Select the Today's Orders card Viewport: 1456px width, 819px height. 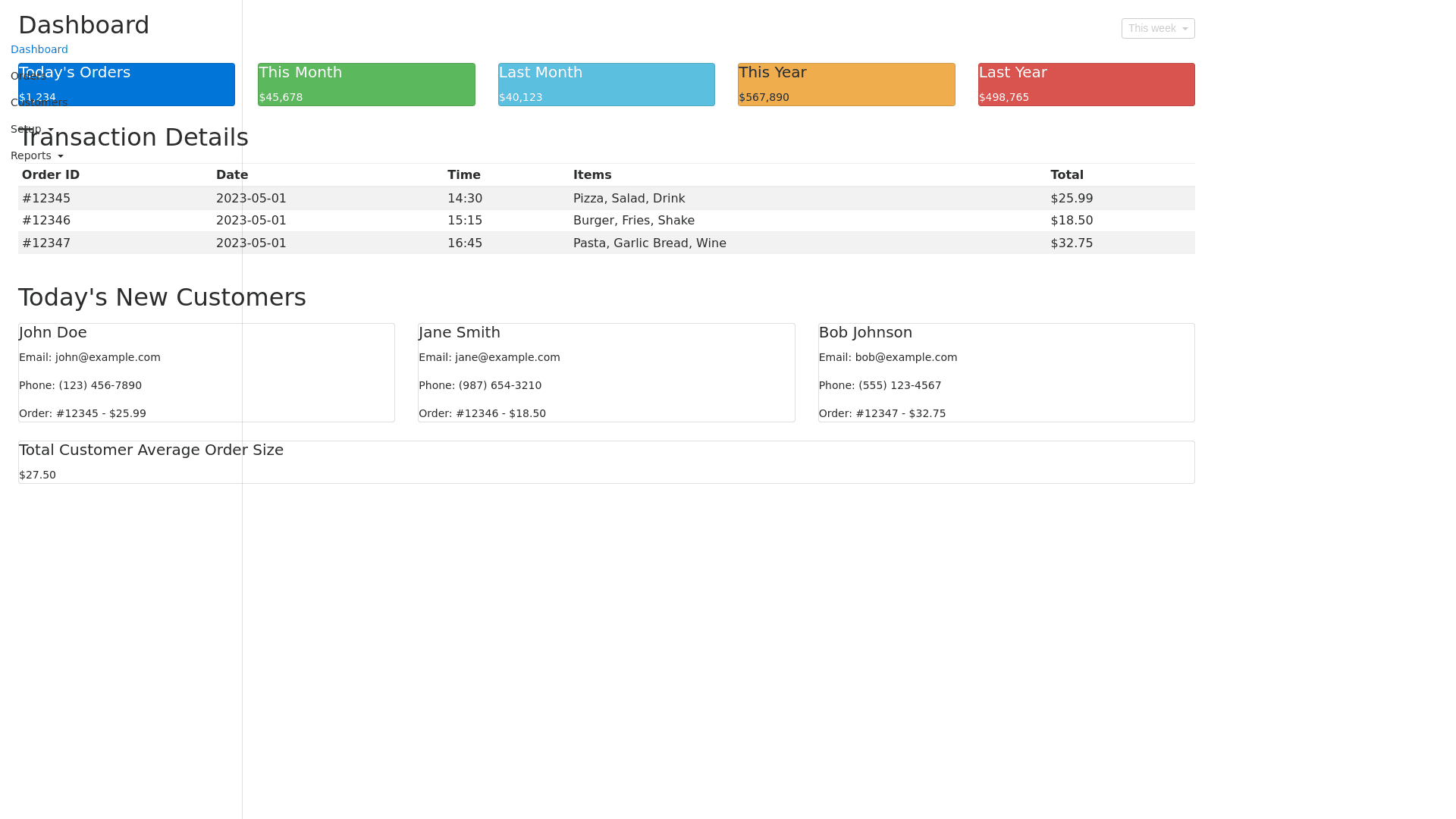click(126, 84)
